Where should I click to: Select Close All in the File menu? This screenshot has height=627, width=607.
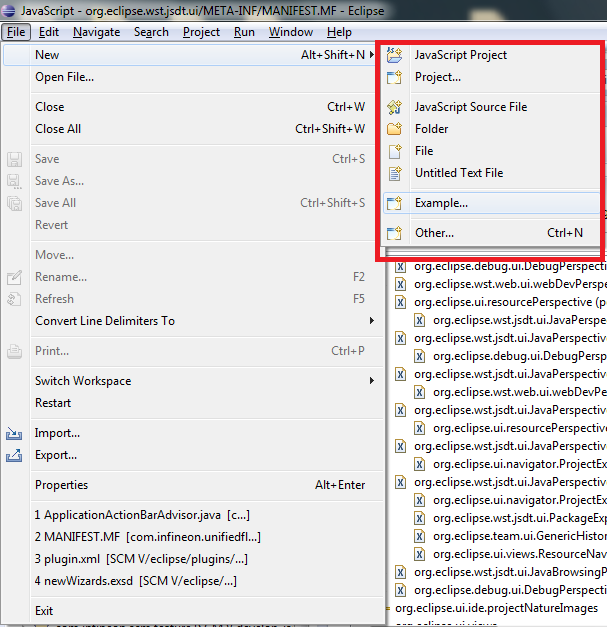click(192, 129)
